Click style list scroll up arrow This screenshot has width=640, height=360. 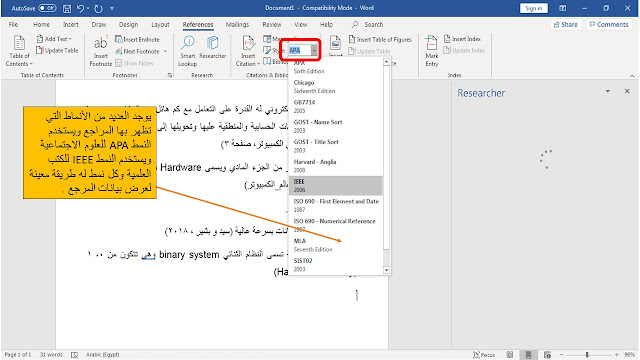(x=387, y=62)
